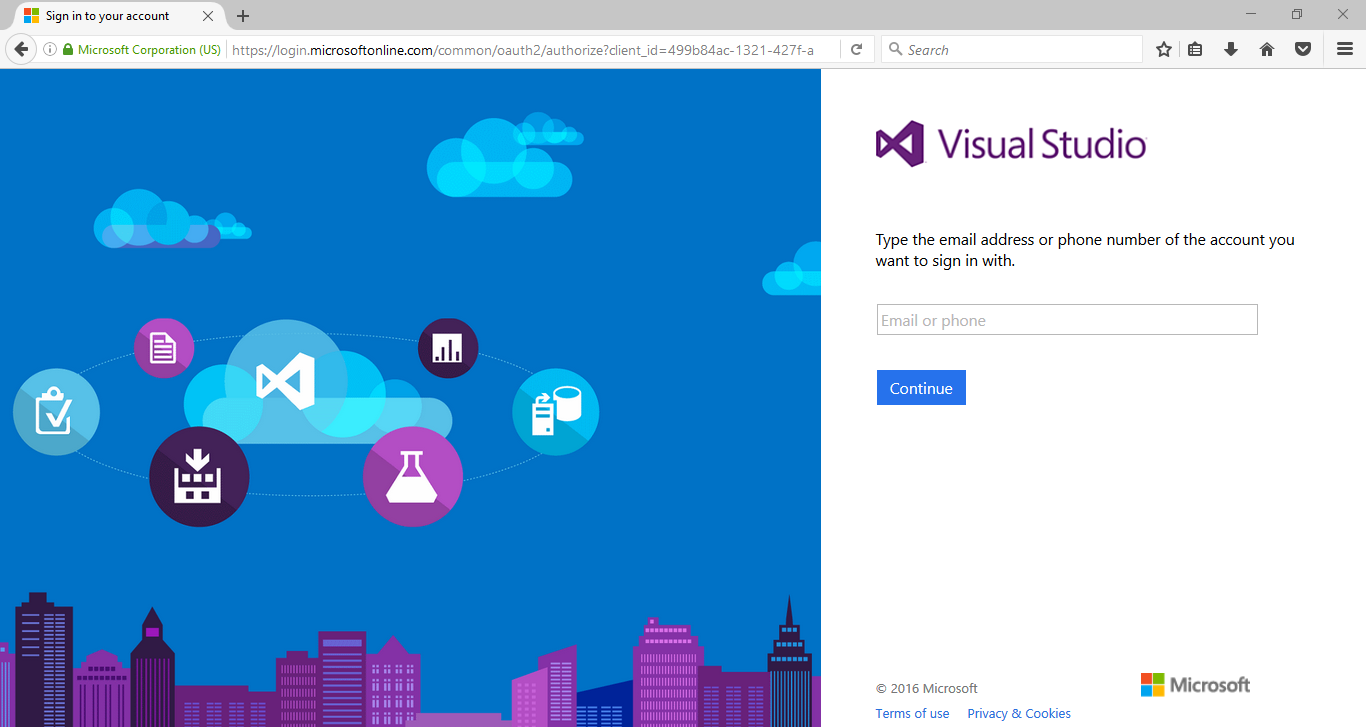Click the green padlock security icon

pyautogui.click(x=68, y=49)
